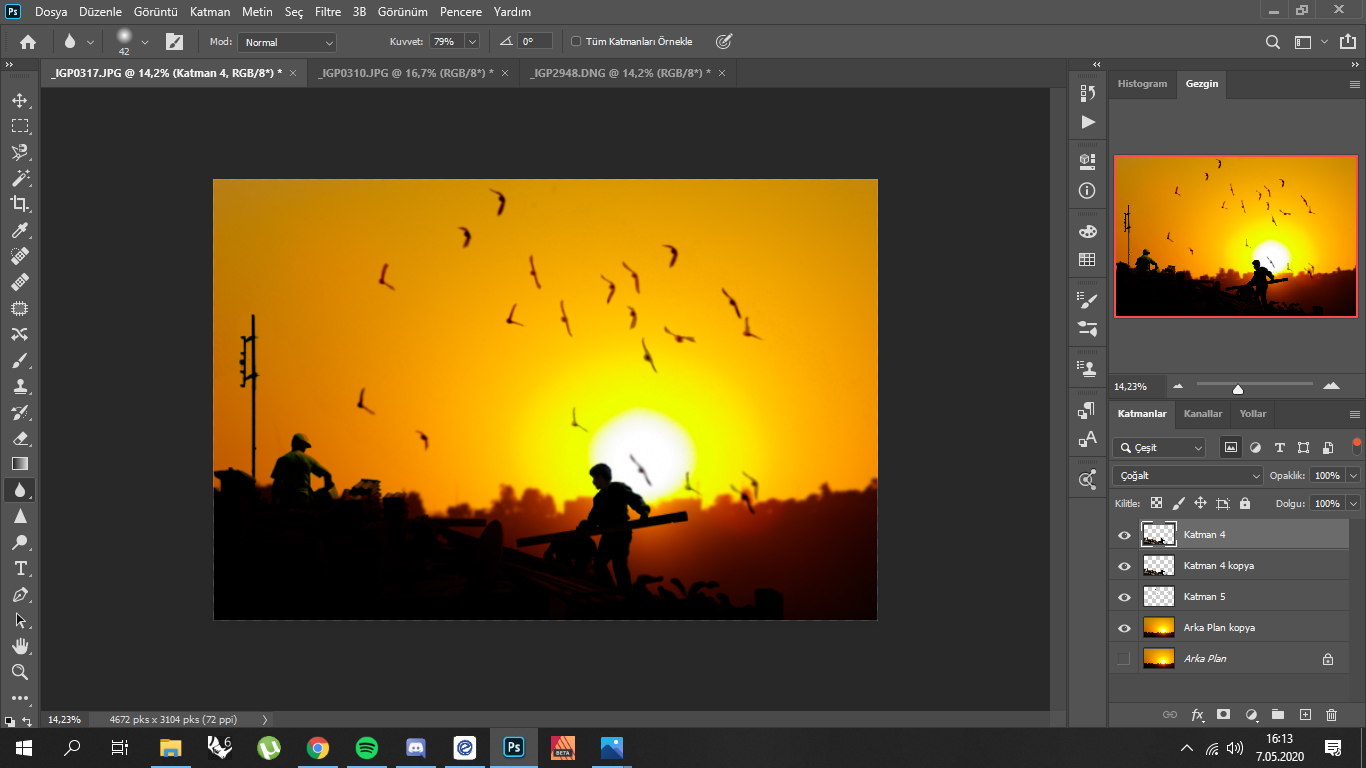Viewport: 1366px width, 768px height.
Task: Delete layer using the trash icon
Action: [x=1331, y=715]
